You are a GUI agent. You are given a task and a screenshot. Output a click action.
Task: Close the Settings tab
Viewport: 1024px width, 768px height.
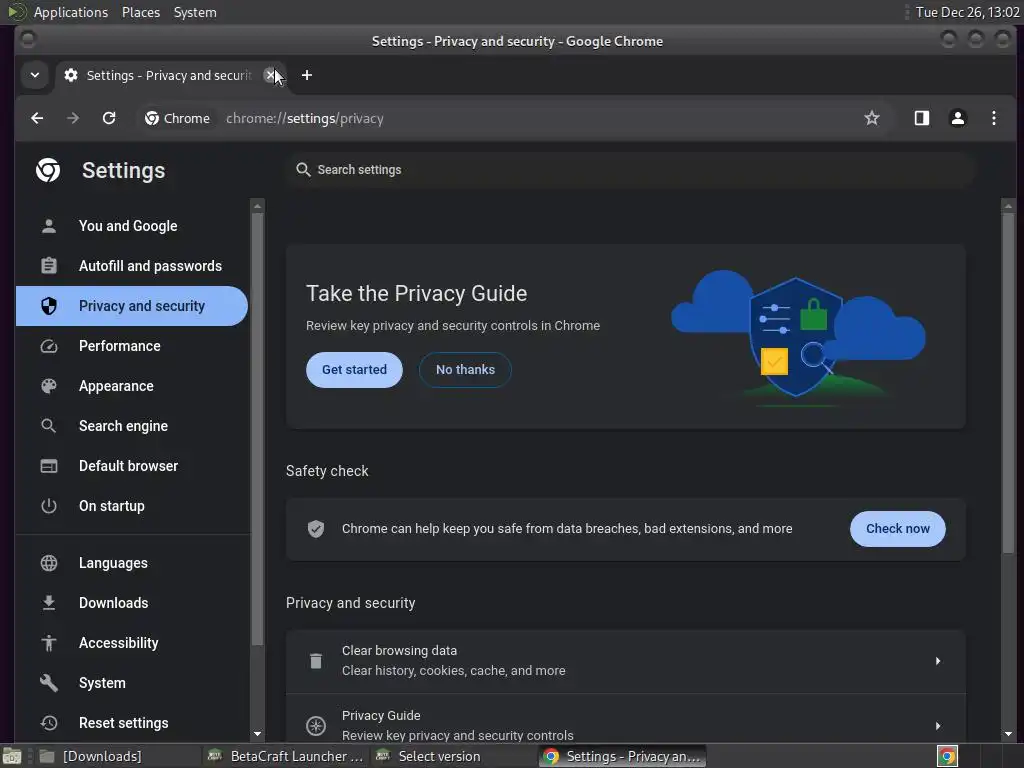point(270,75)
